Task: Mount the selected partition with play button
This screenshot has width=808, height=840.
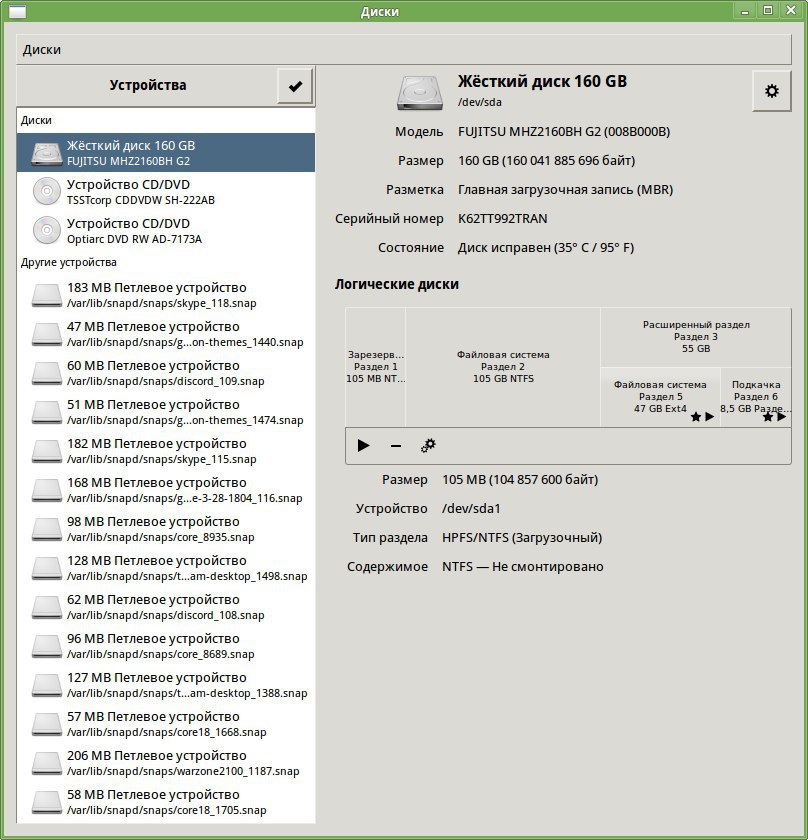Action: click(x=363, y=446)
